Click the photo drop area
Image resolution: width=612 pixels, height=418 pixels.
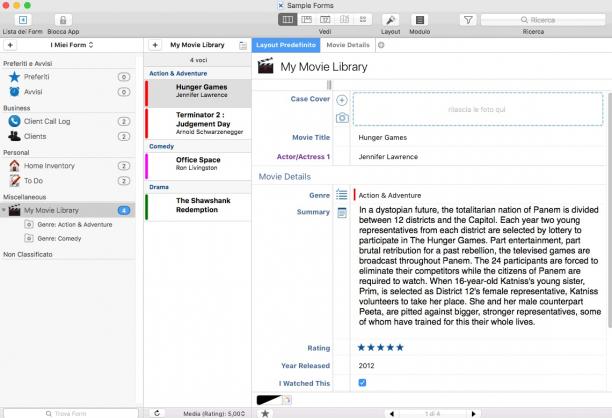point(477,109)
